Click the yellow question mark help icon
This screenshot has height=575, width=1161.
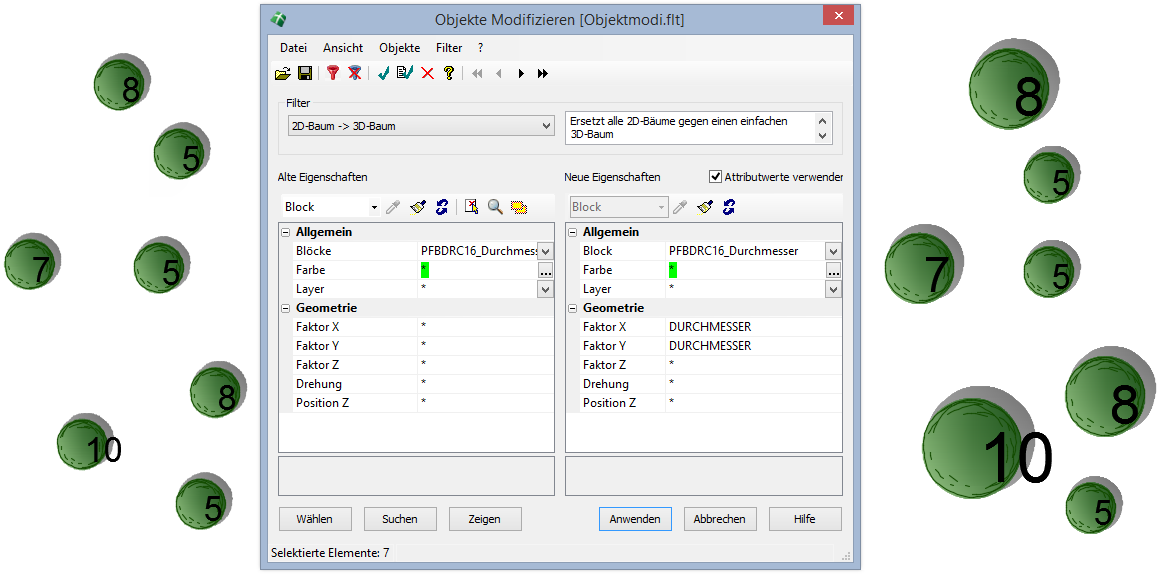point(449,73)
